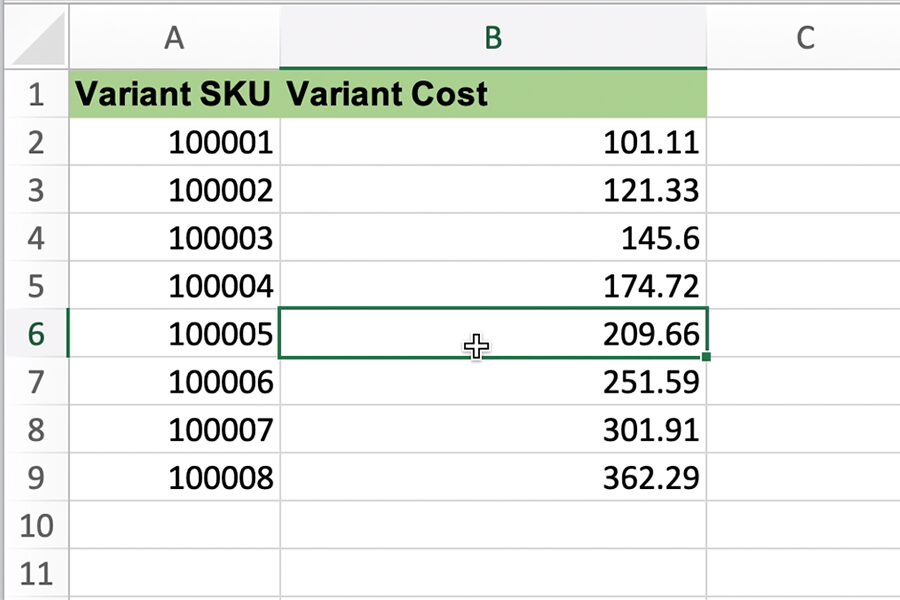Click the cost value 301.91
Viewport: 900px width, 600px height.
(x=651, y=429)
